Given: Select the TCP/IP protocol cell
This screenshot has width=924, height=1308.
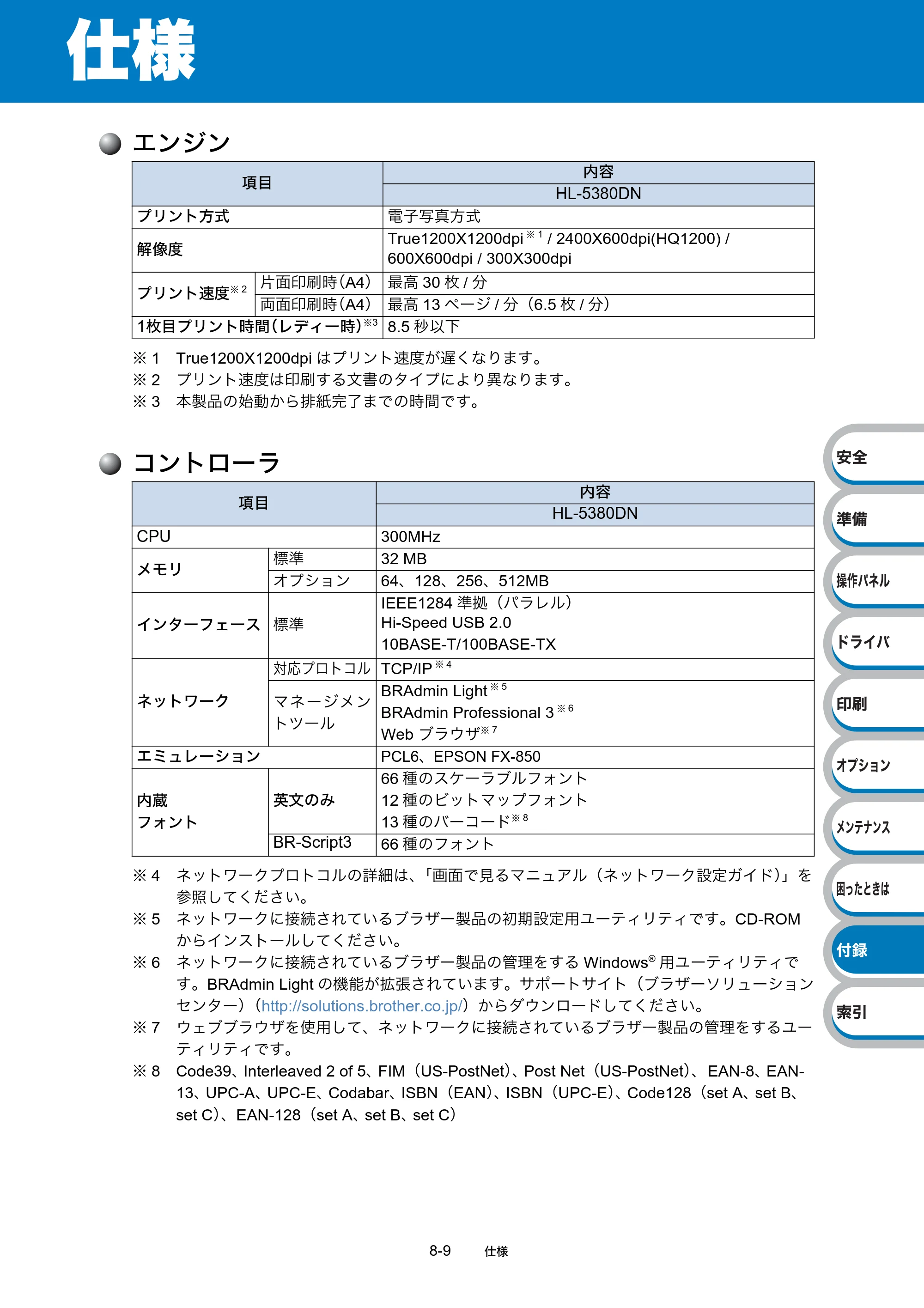Looking at the screenshot, I should click(595, 669).
